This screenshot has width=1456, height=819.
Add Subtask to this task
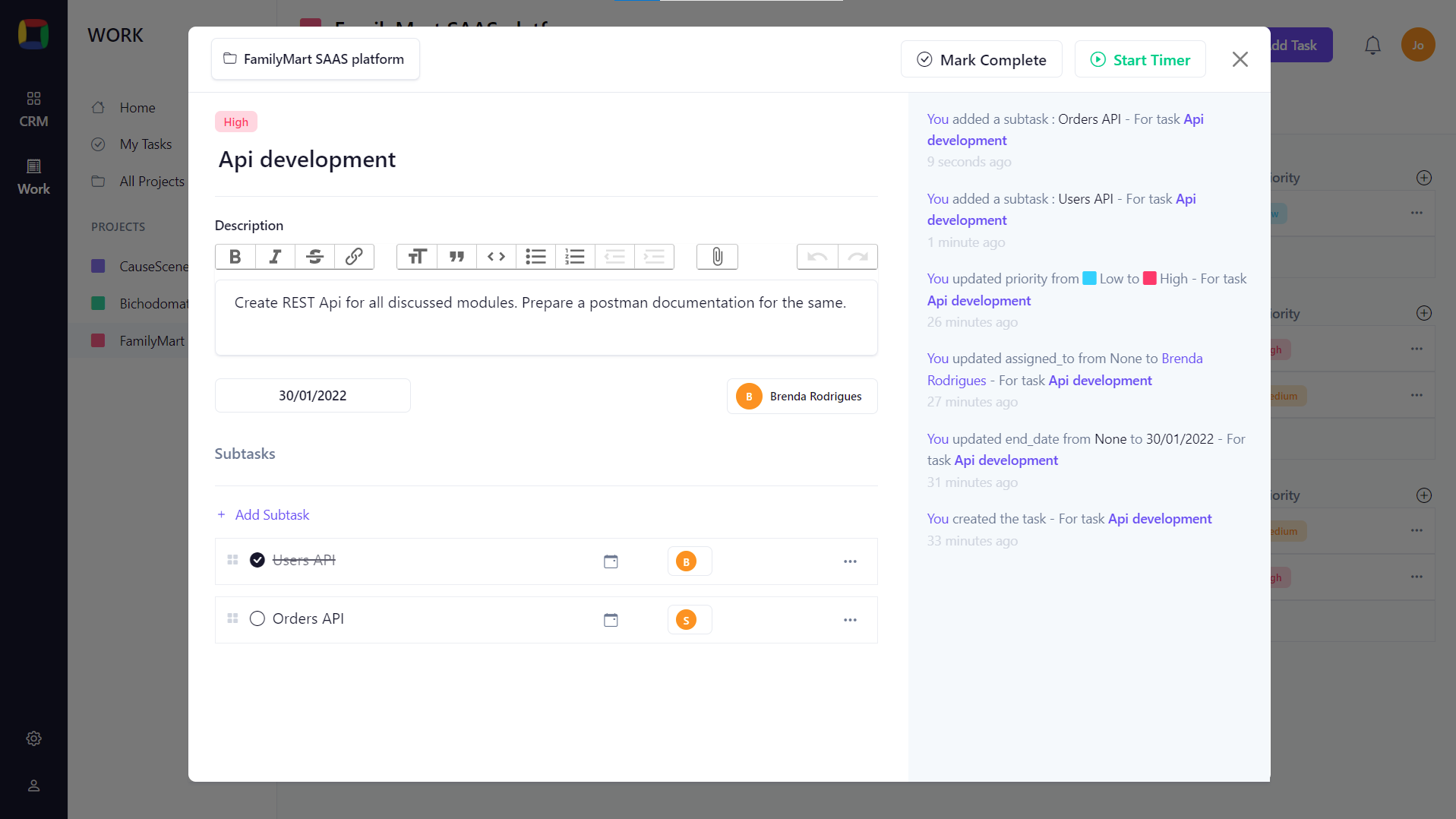pyautogui.click(x=263, y=515)
